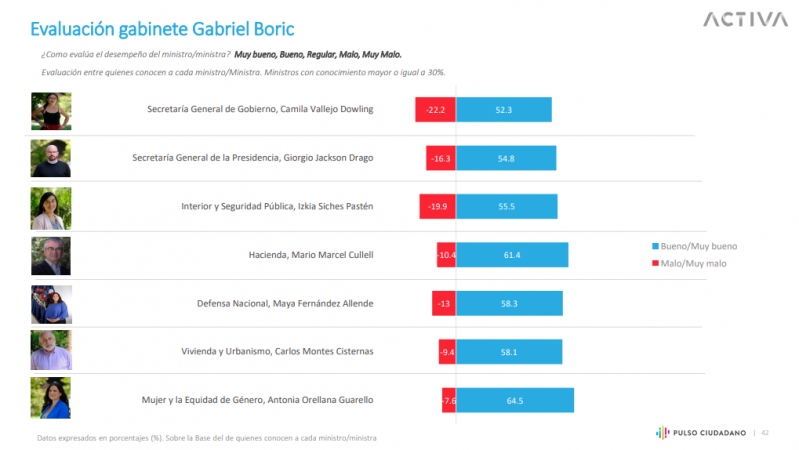
Task: Select Maya Fernández's photo thumbnail
Action: pos(51,303)
